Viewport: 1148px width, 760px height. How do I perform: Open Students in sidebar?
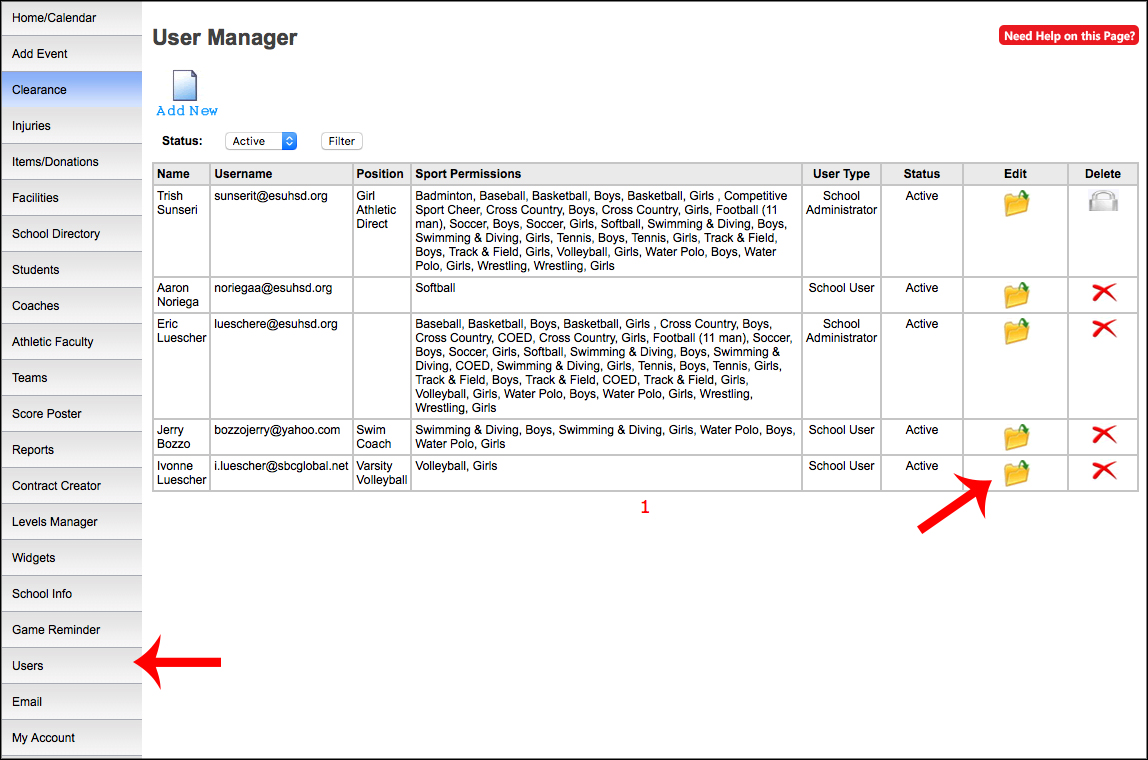72,269
